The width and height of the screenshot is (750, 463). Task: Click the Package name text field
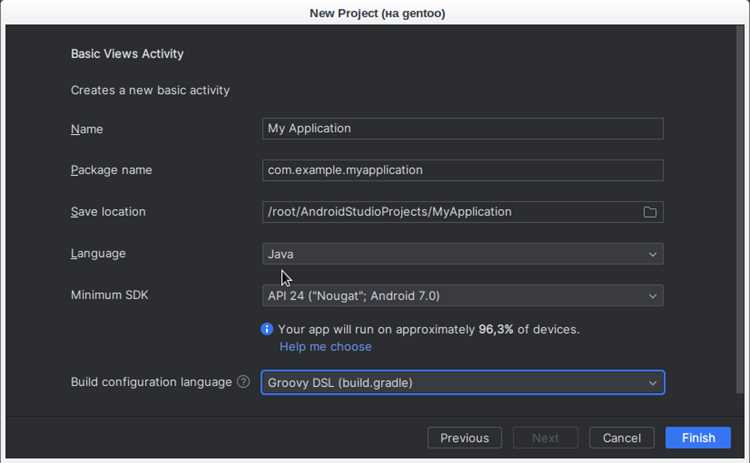click(x=463, y=170)
